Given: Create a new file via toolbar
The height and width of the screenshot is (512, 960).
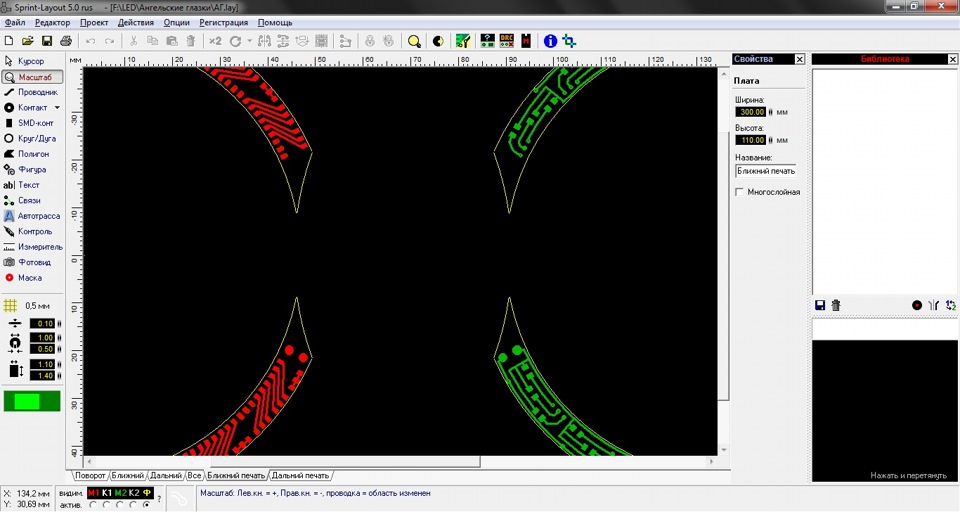Looking at the screenshot, I should (x=9, y=41).
